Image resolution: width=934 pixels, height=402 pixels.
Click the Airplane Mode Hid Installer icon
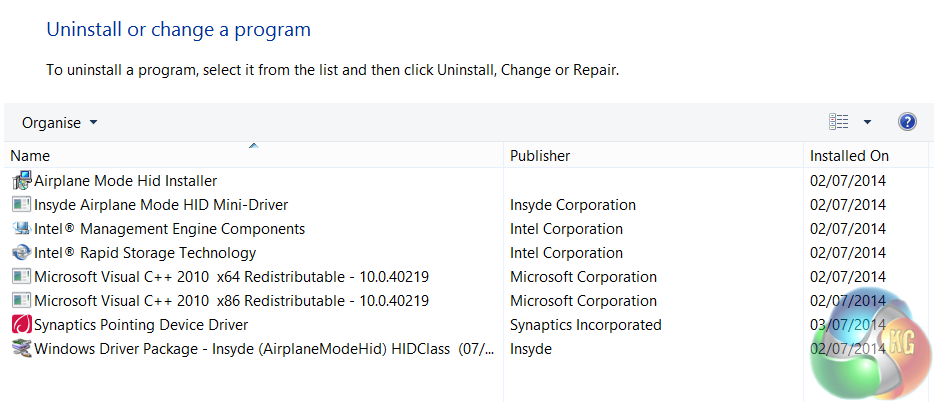(x=21, y=181)
